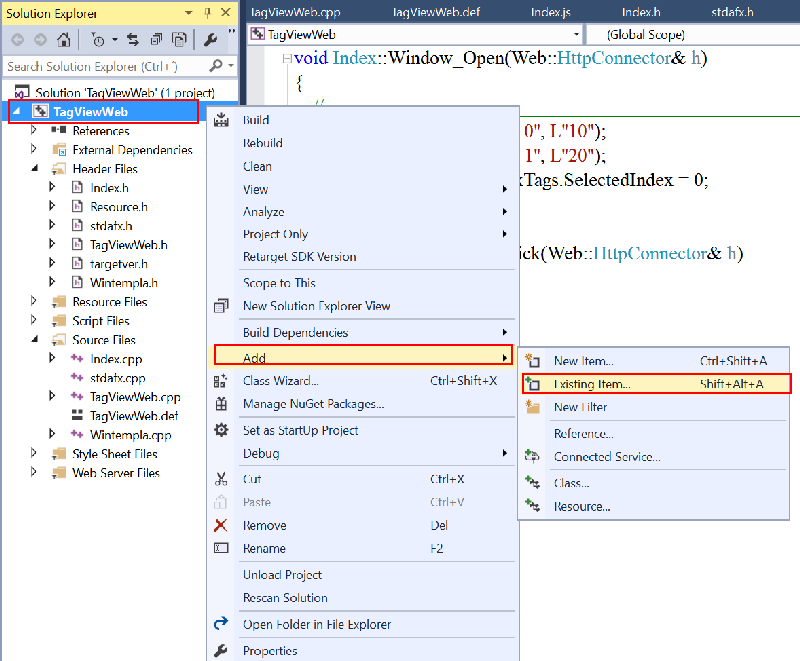Choose Resource in Add submenu
This screenshot has height=661, width=800.
(655, 506)
